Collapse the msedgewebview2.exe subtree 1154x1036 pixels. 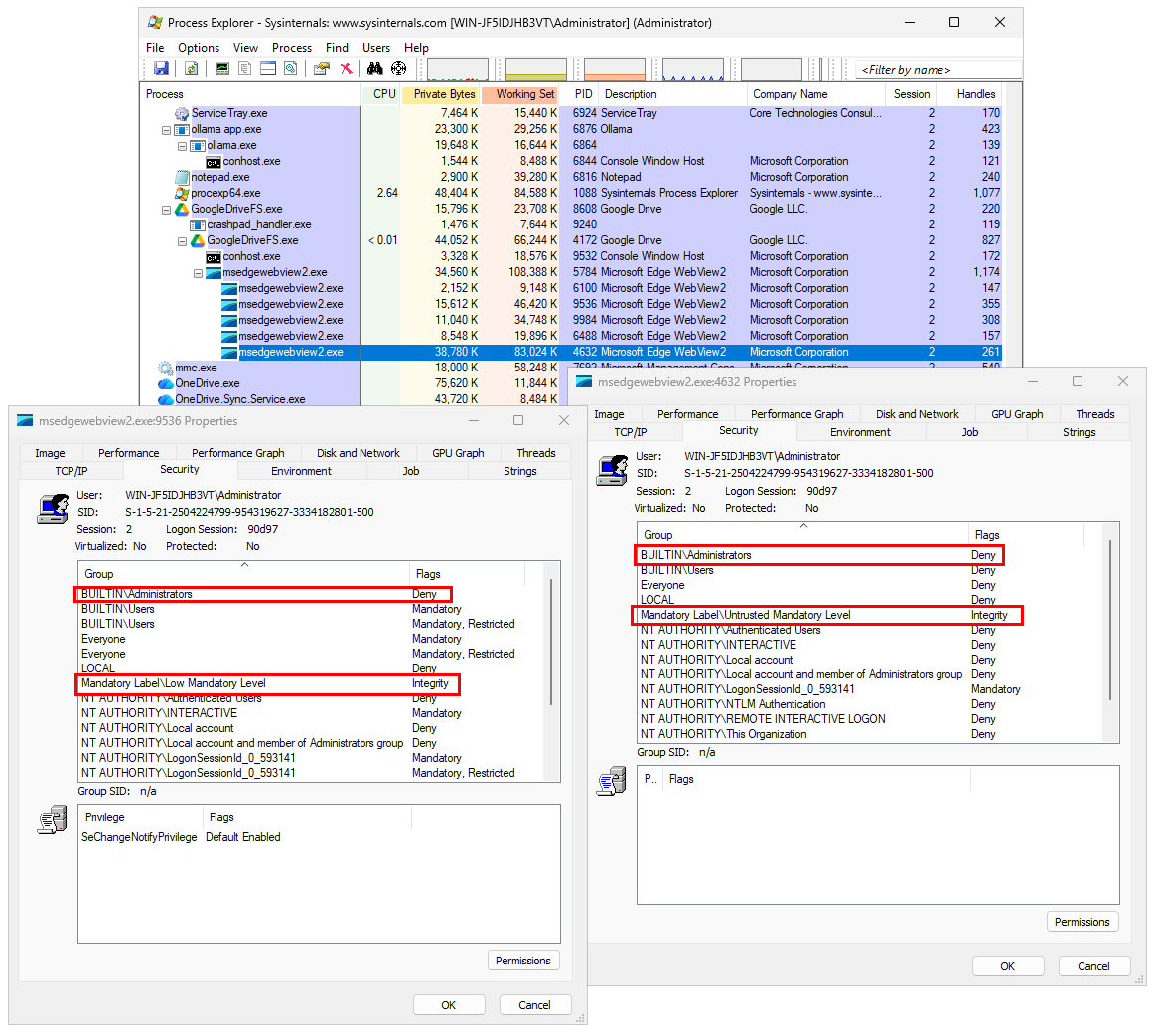(x=198, y=271)
